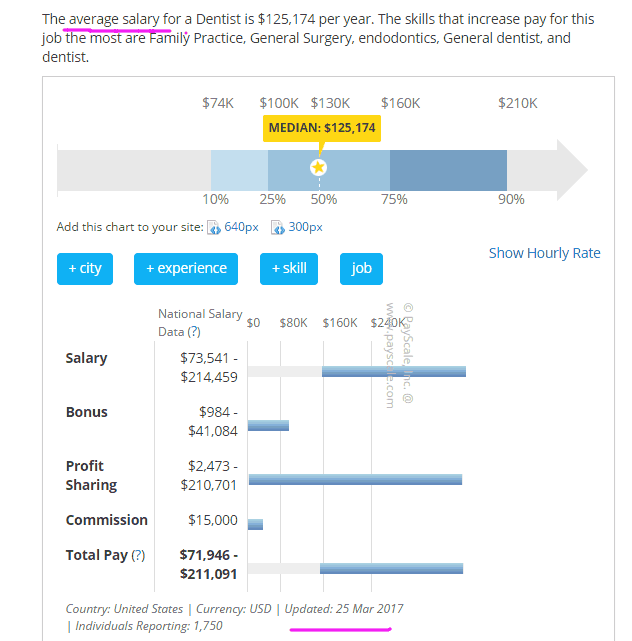Click the 10% to 25% percentile segment
This screenshot has height=641, width=632.
pos(240,170)
